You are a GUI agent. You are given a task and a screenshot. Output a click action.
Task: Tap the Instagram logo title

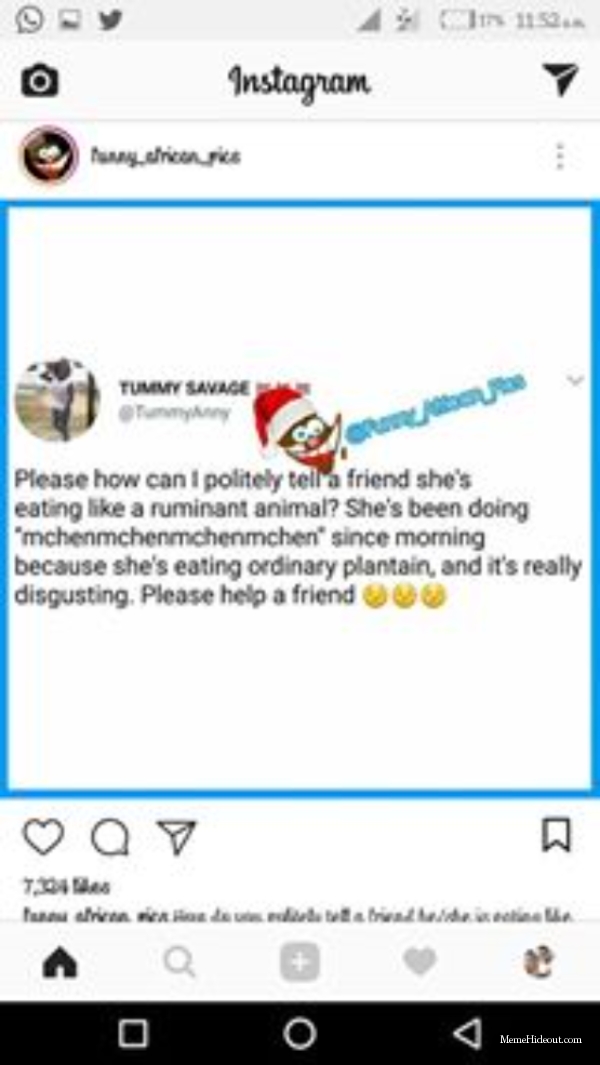[300, 82]
